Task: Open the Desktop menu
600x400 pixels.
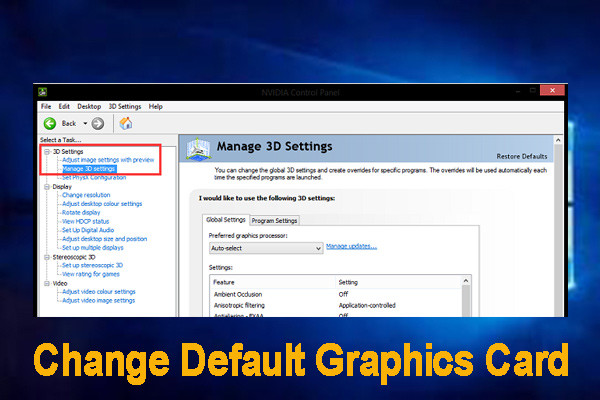Action: coord(89,106)
